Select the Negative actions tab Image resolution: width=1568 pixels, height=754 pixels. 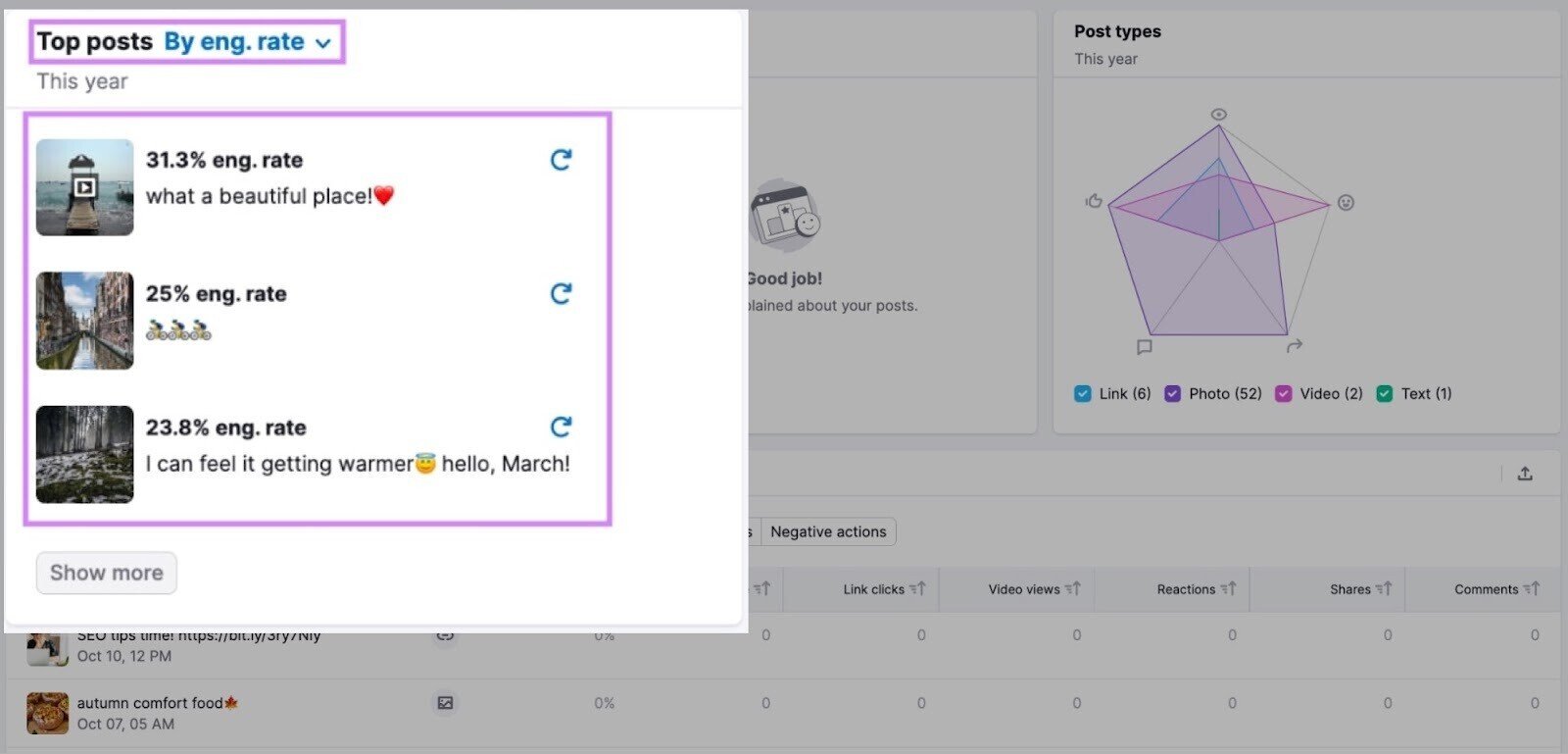pos(828,531)
